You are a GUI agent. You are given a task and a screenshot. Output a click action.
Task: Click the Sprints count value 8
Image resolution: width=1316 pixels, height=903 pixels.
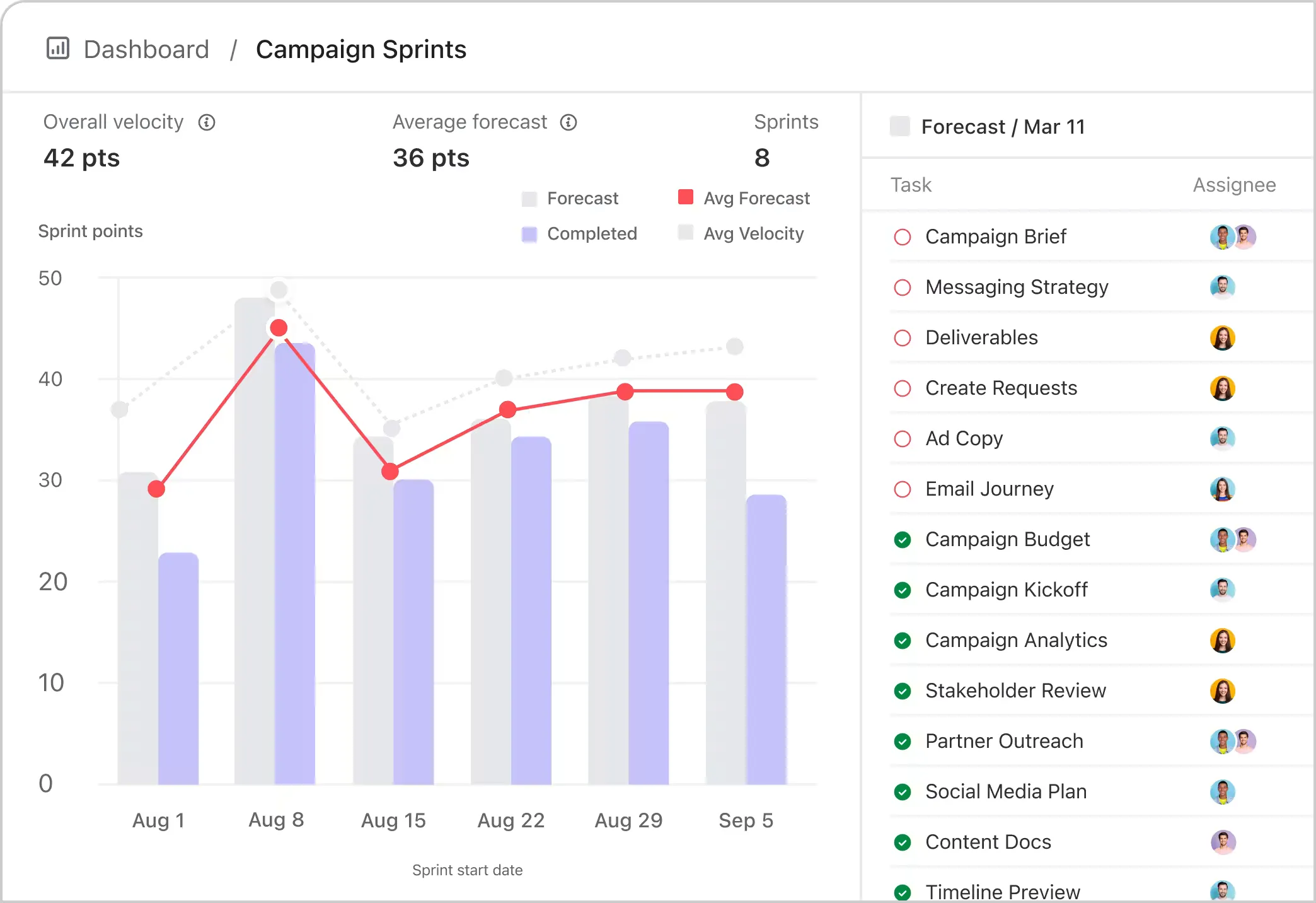tap(762, 158)
